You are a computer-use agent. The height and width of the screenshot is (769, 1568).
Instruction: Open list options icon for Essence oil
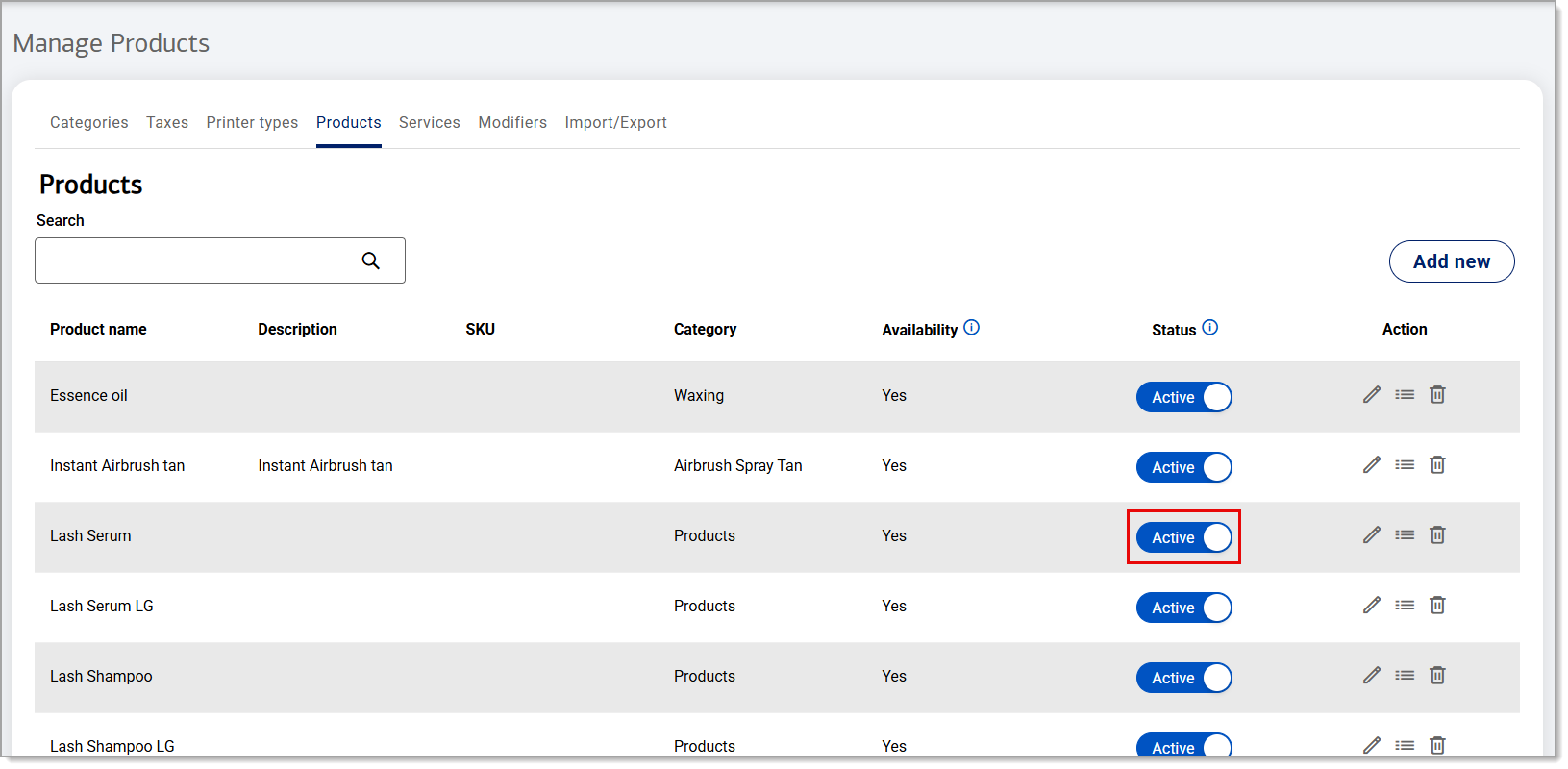pos(1405,395)
